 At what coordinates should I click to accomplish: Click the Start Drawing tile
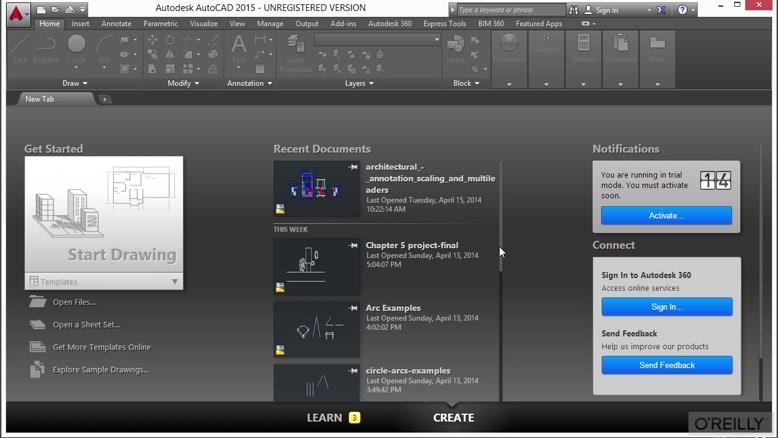click(x=104, y=214)
